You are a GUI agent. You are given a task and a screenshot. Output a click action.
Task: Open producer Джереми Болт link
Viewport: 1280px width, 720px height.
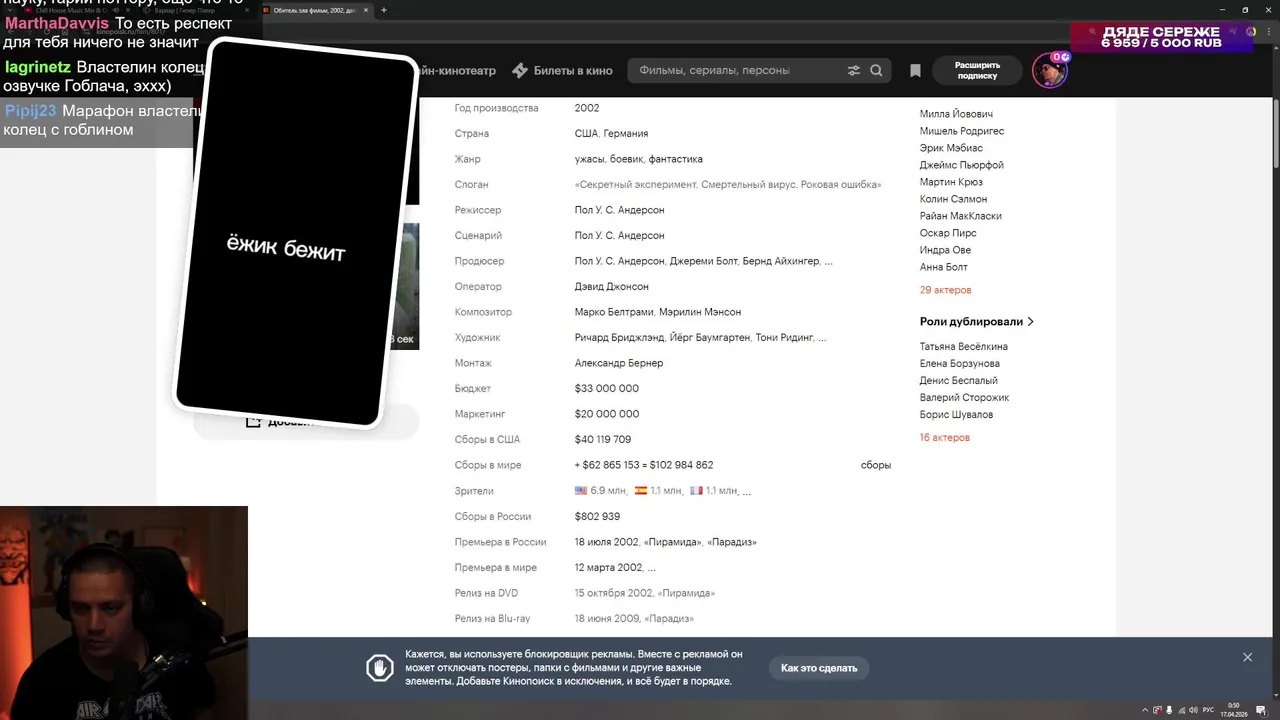[703, 261]
